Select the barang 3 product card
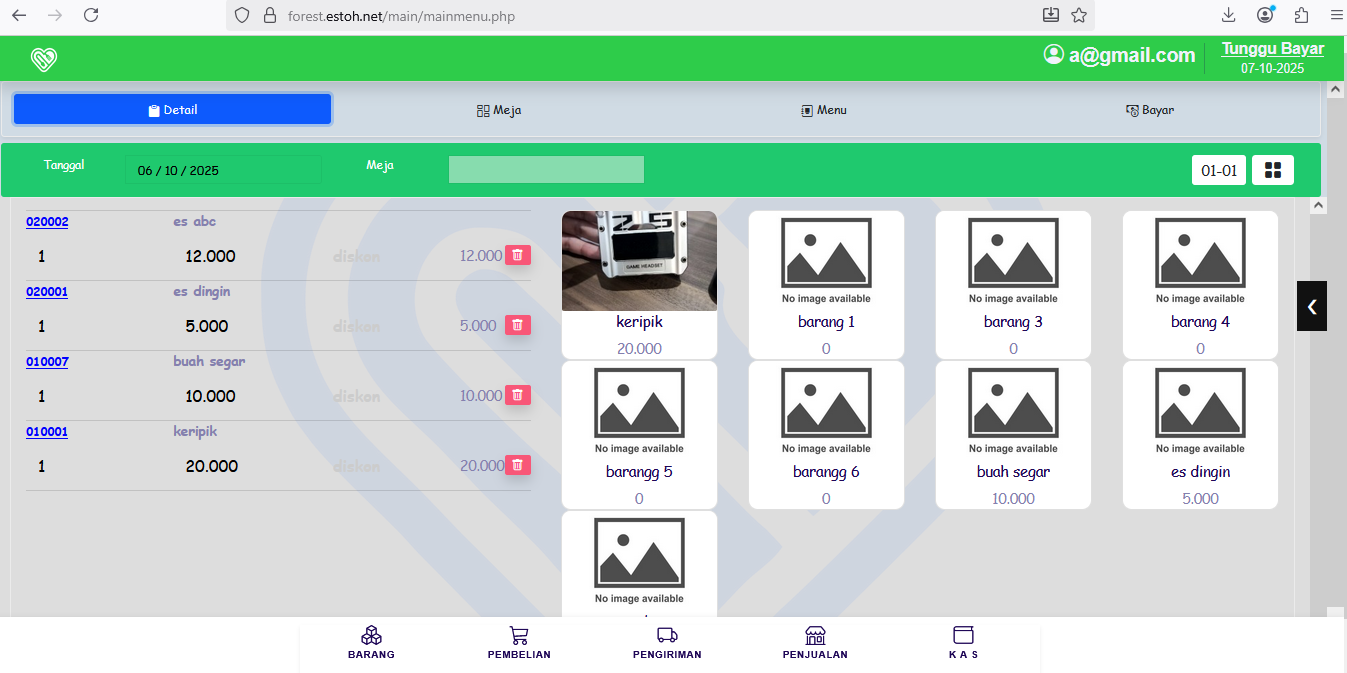 pyautogui.click(x=1013, y=285)
